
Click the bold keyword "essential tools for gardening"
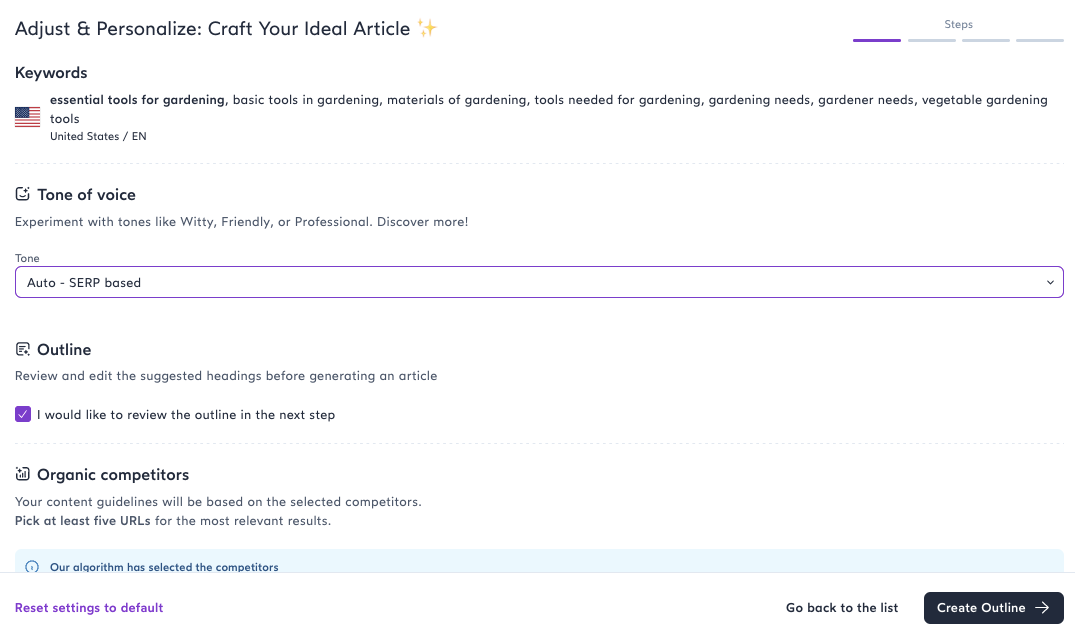tap(137, 100)
